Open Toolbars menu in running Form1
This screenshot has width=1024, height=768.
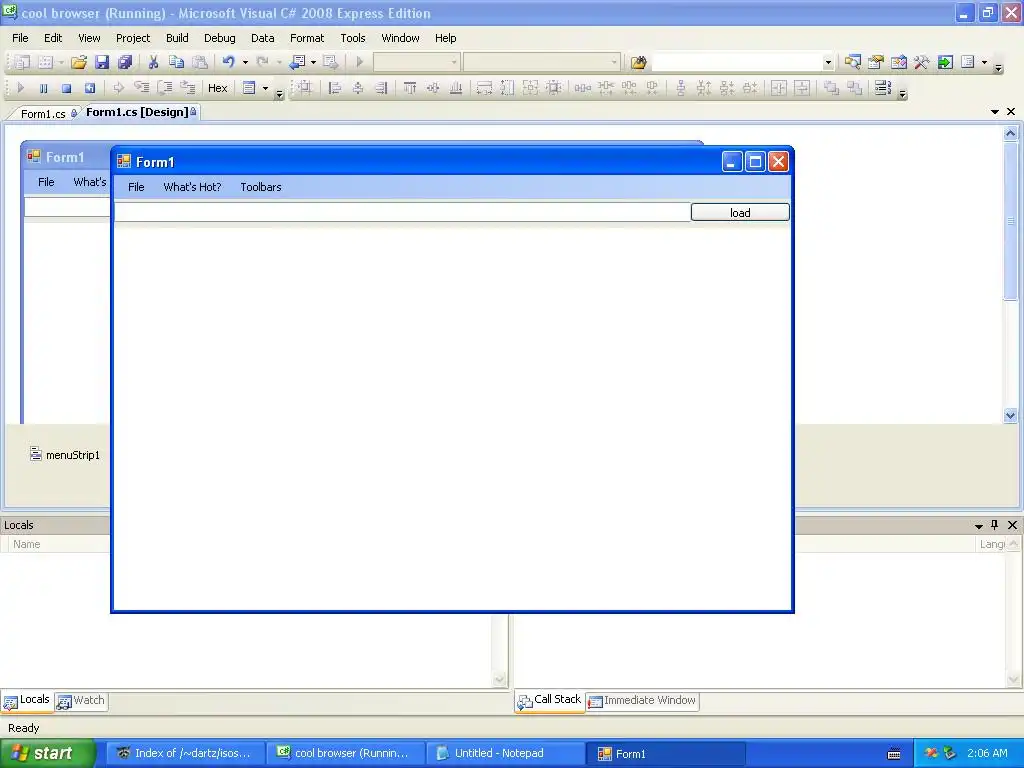click(261, 187)
